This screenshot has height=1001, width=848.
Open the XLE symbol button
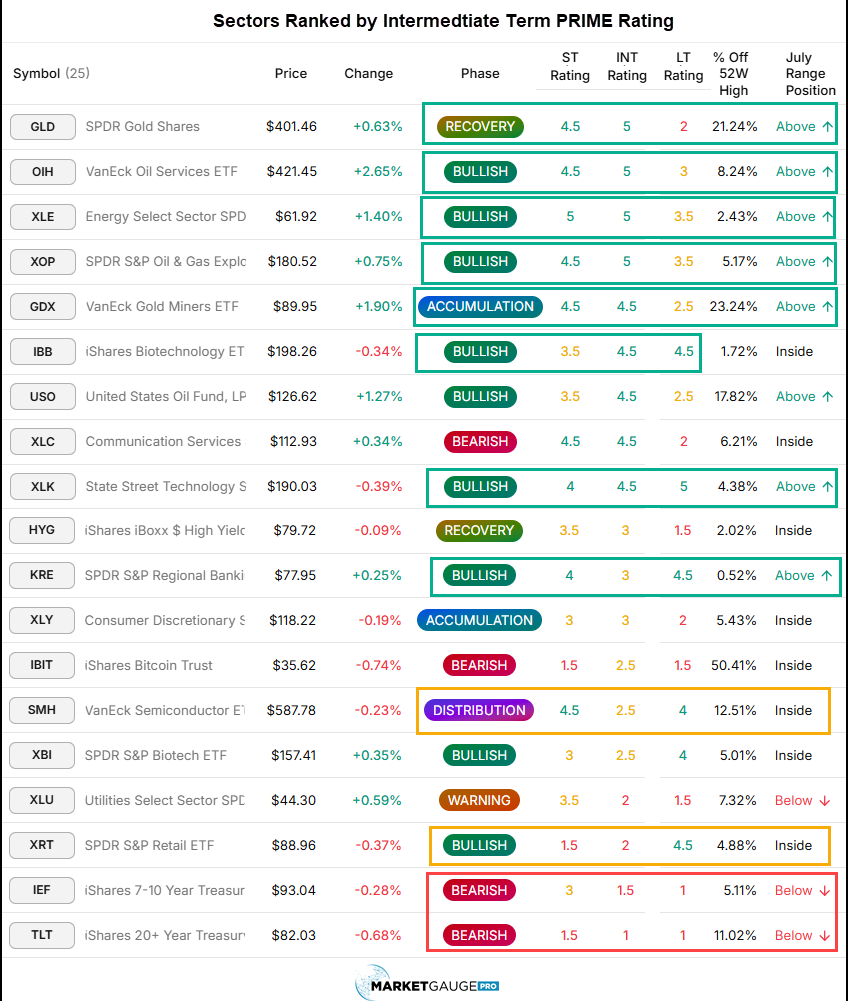43,216
